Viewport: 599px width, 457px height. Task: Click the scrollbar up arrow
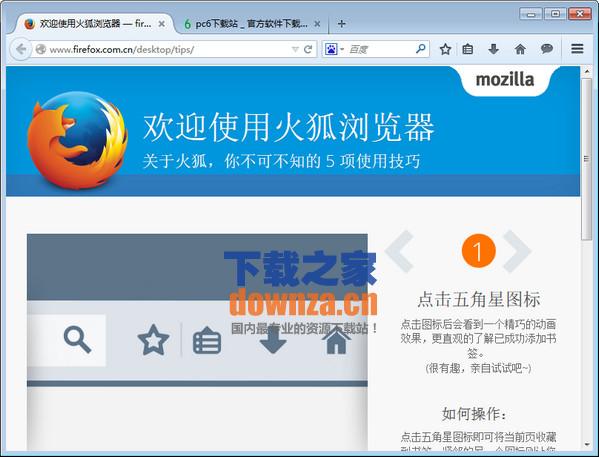(586, 71)
